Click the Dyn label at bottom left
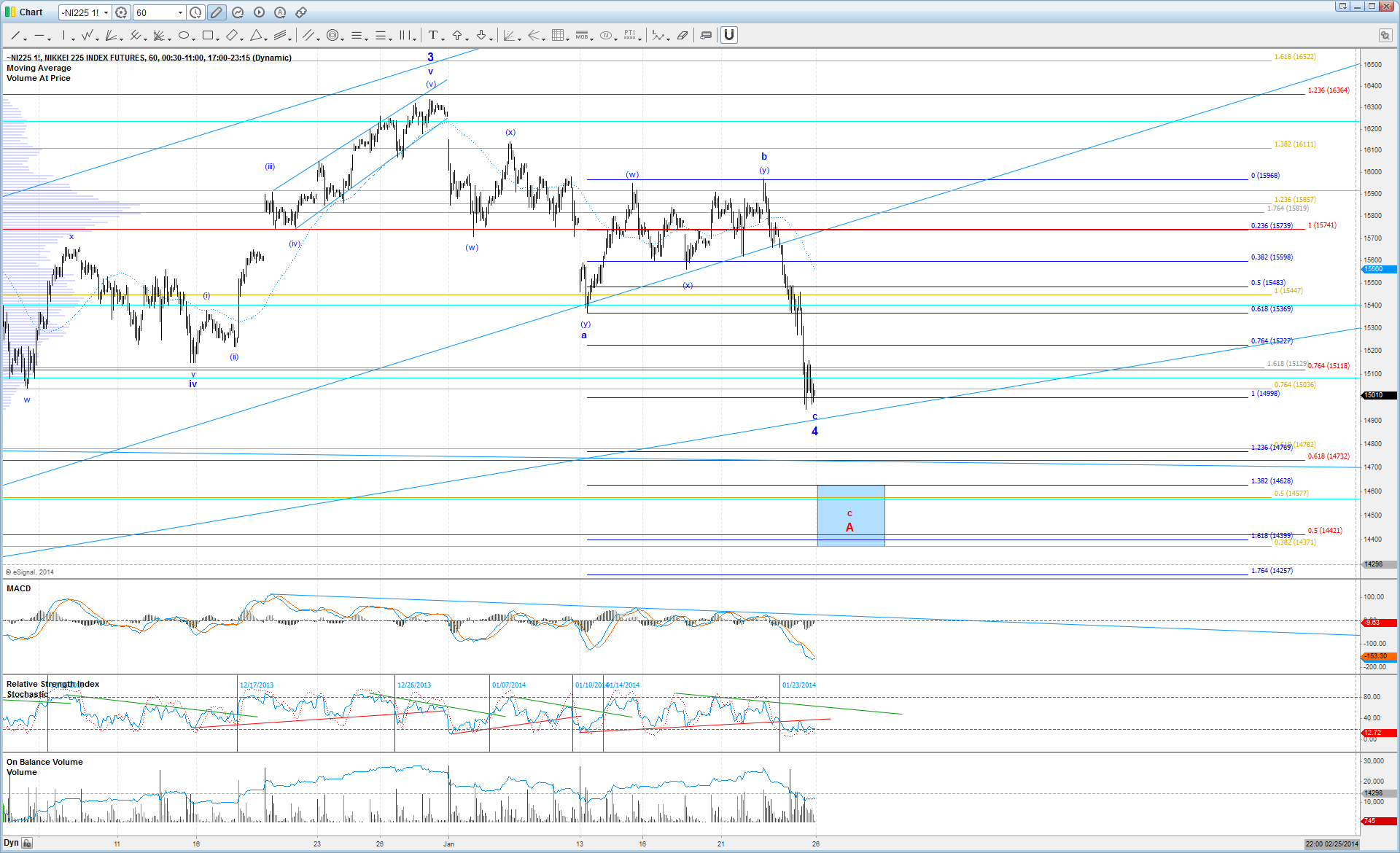This screenshot has height=853, width=1400. (11, 843)
